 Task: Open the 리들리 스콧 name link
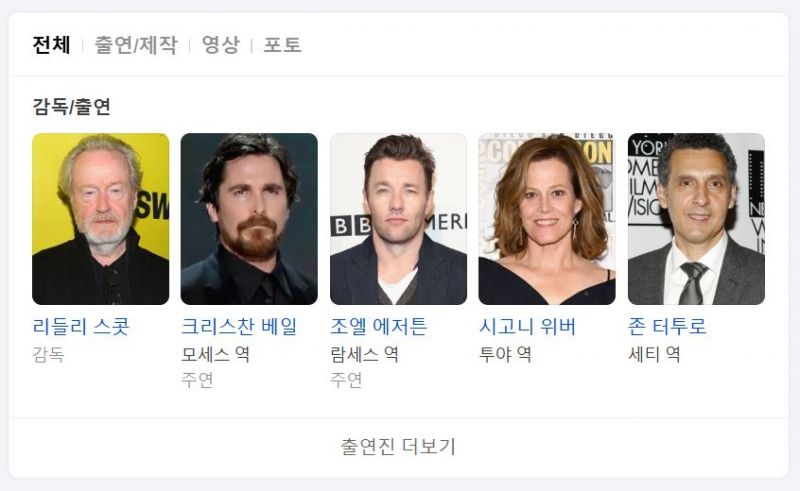(x=81, y=327)
